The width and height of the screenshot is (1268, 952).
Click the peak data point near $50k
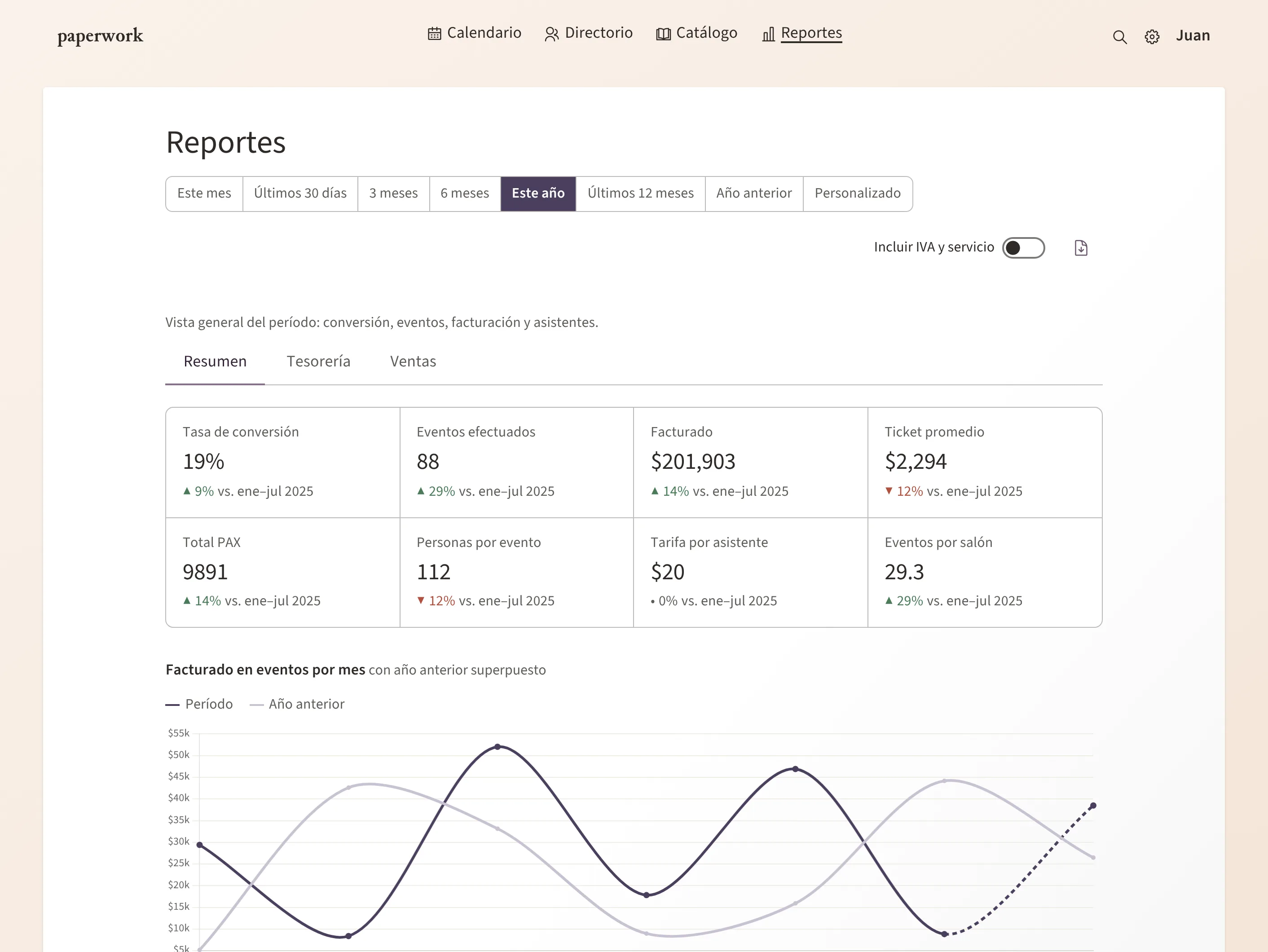pyautogui.click(x=498, y=747)
